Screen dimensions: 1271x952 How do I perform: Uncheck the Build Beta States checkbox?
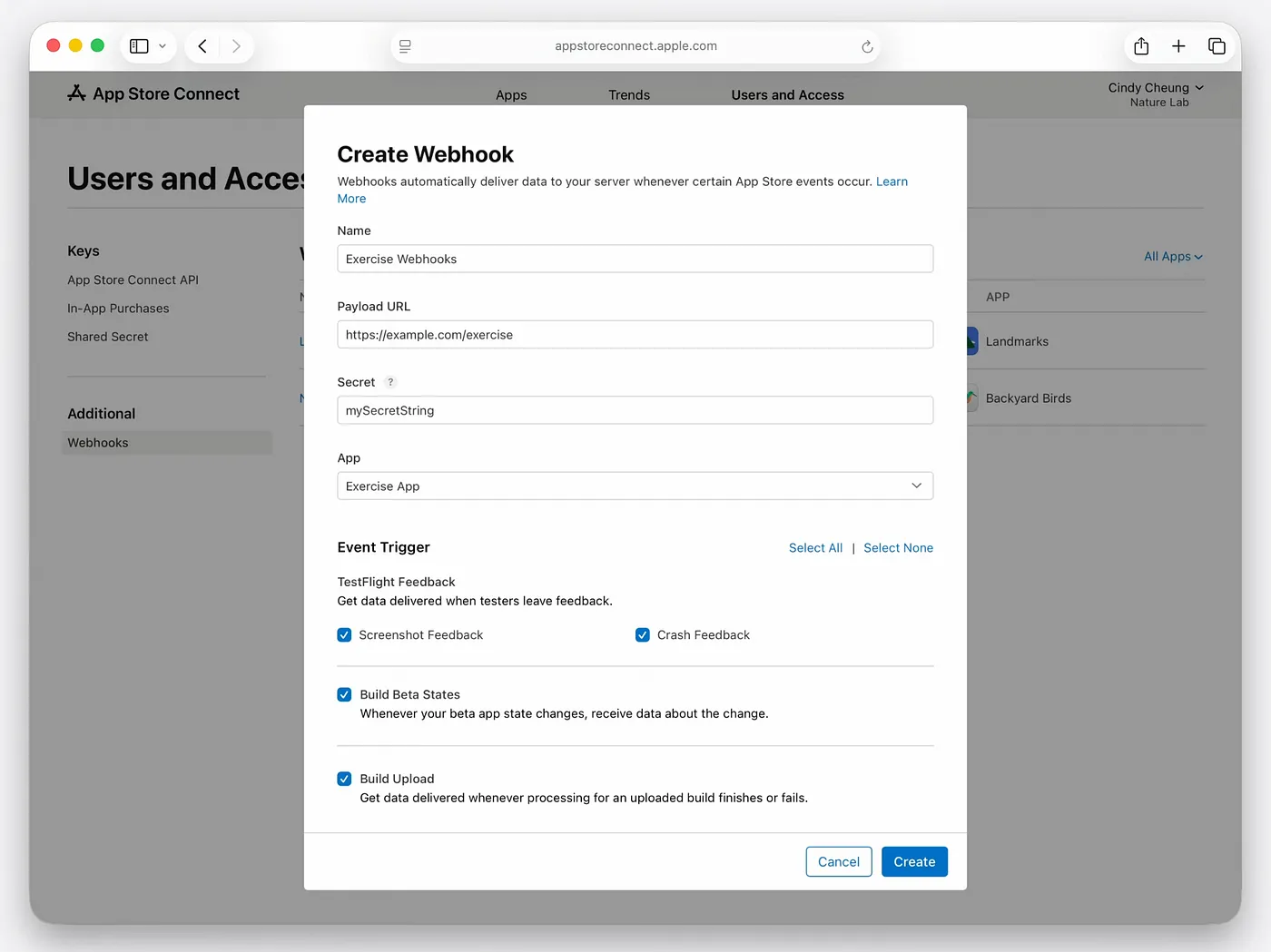click(344, 695)
